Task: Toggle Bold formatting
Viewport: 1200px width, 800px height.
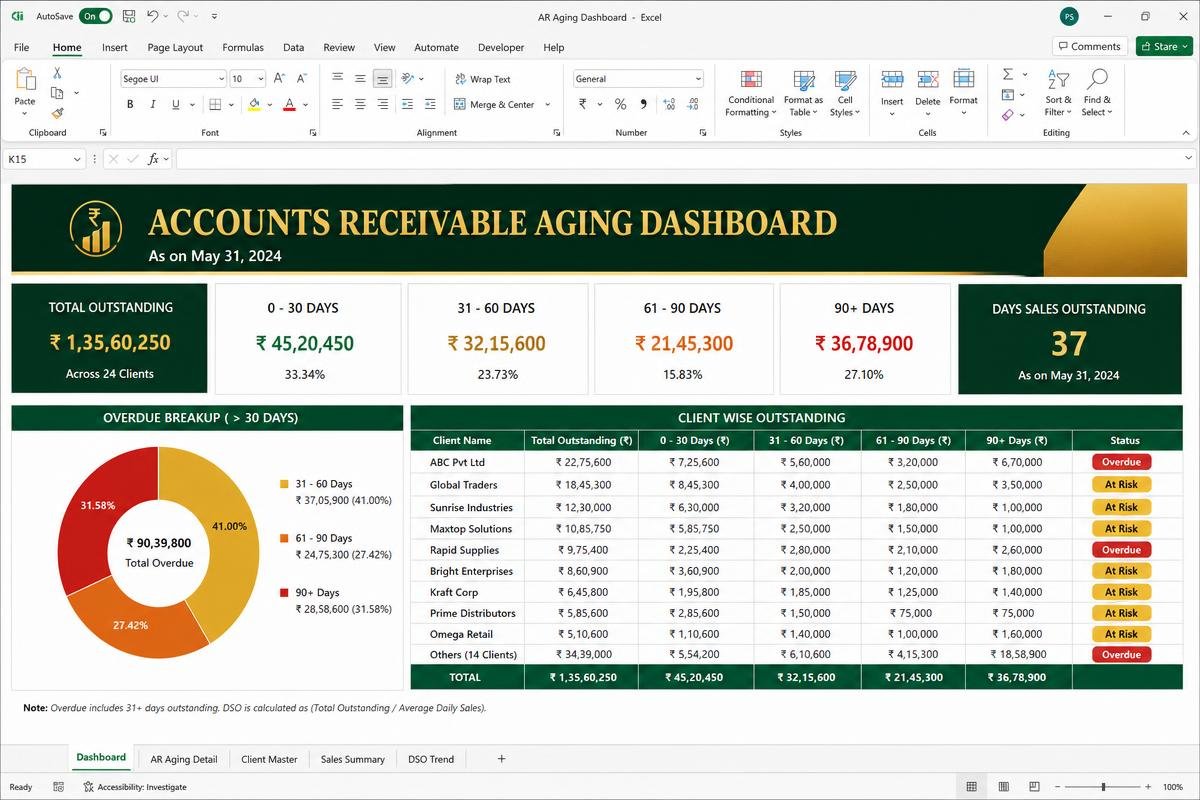Action: click(130, 104)
